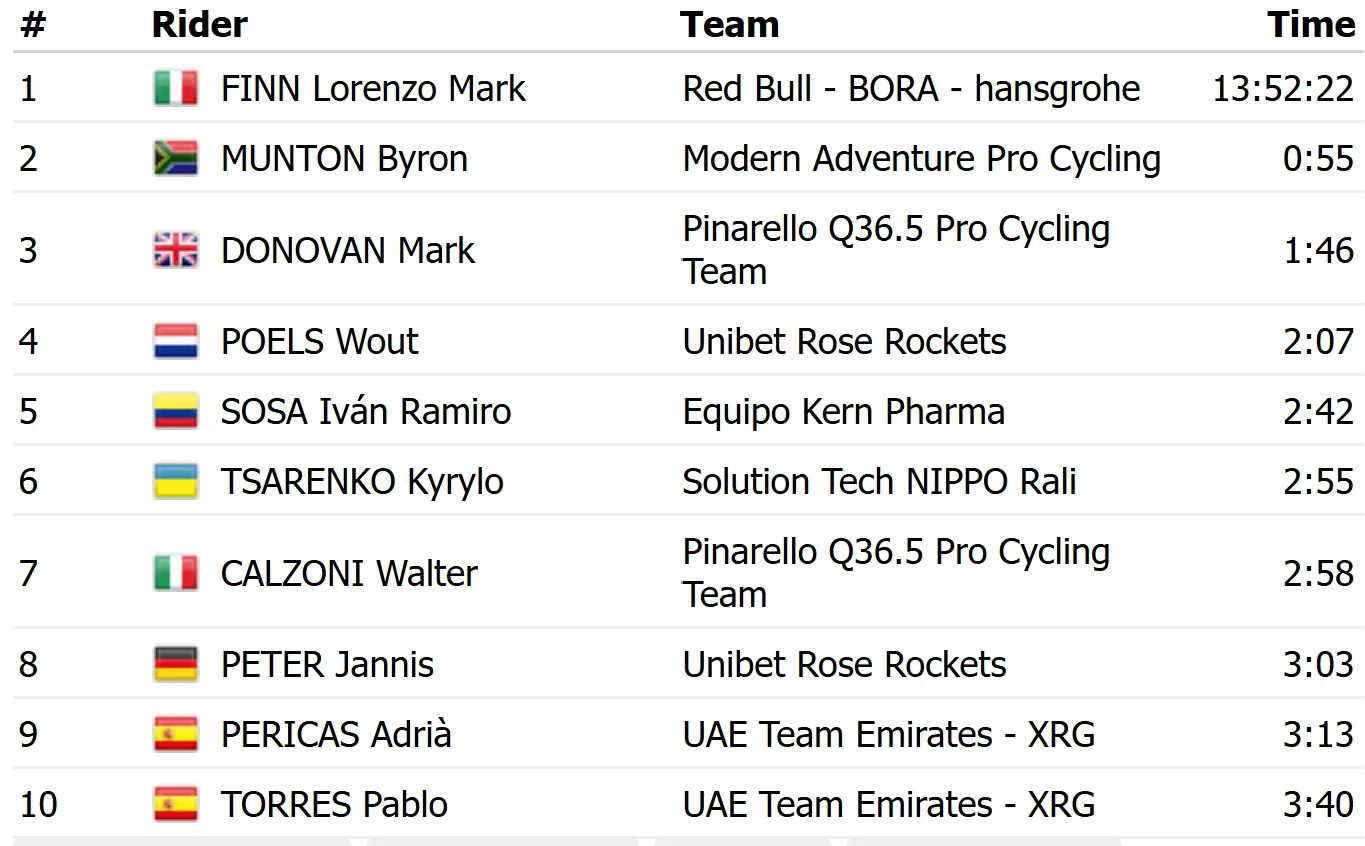This screenshot has width=1365, height=846.
Task: Click the Spanish flag beside PERICAS Adrià
Action: (x=176, y=734)
